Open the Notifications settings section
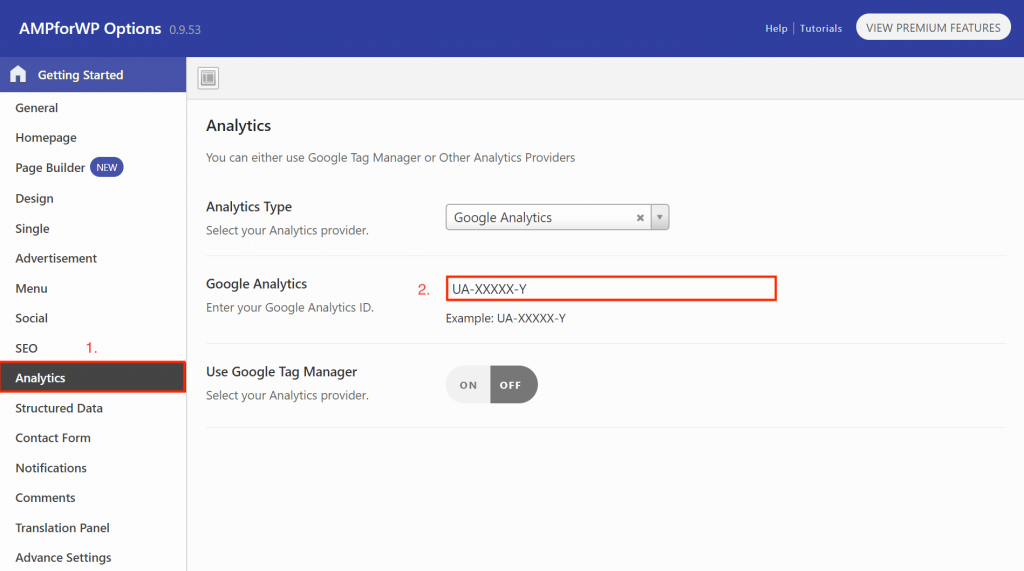The image size is (1024, 571). pos(51,468)
